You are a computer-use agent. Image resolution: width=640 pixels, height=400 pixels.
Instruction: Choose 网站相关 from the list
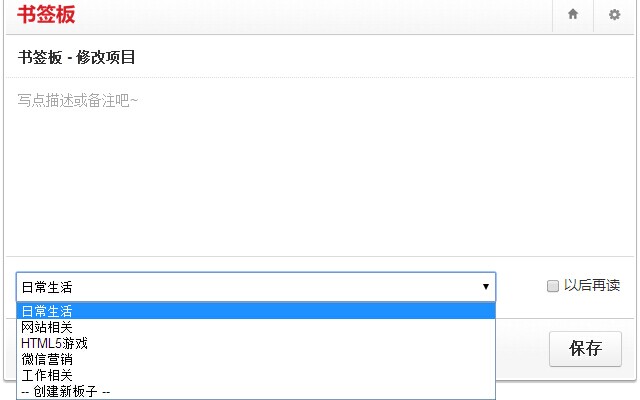click(x=256, y=327)
